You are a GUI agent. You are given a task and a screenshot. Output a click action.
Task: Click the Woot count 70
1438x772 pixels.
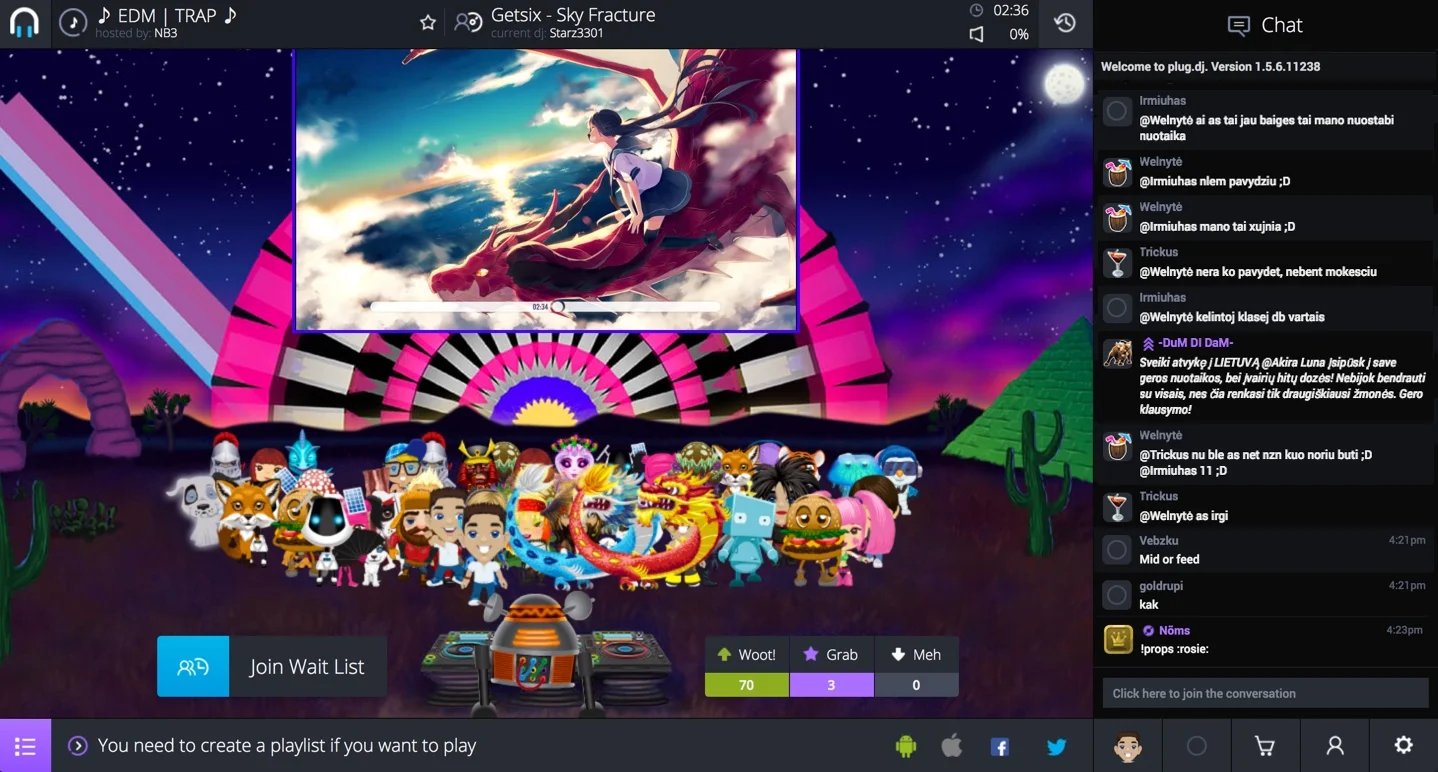click(747, 685)
